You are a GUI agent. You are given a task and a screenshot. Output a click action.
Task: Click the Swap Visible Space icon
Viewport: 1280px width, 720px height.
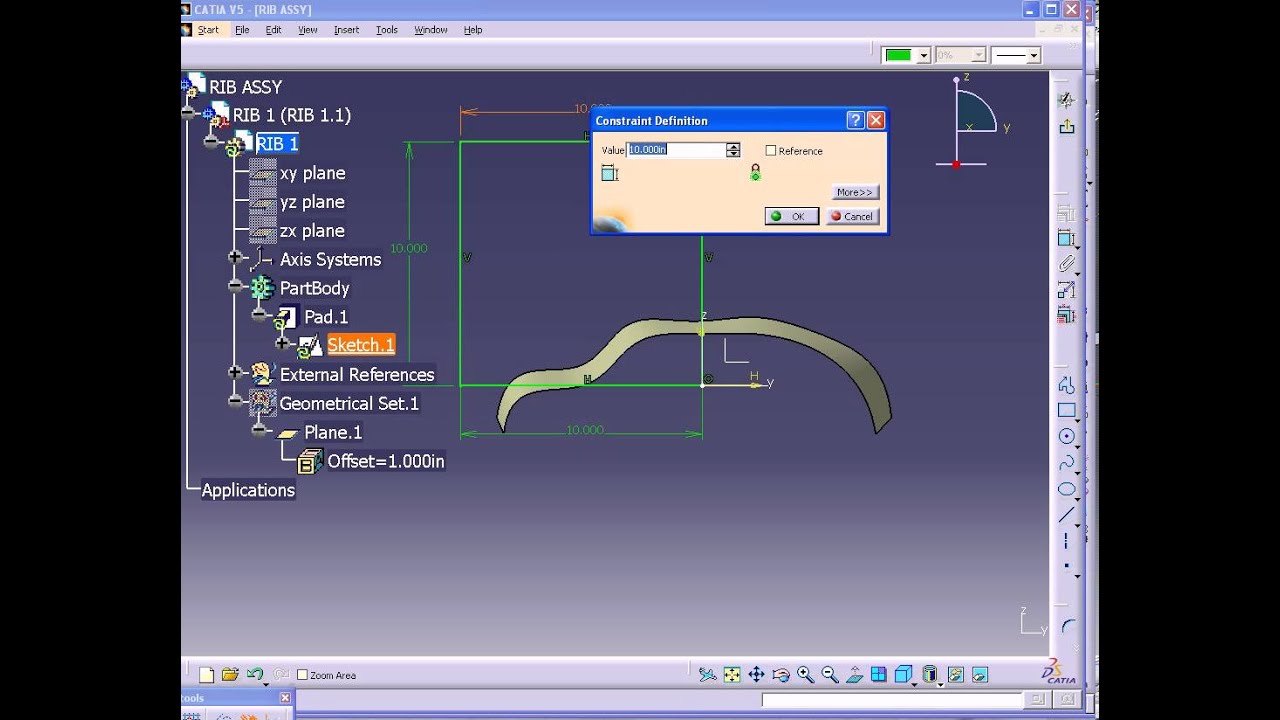[x=980, y=675]
